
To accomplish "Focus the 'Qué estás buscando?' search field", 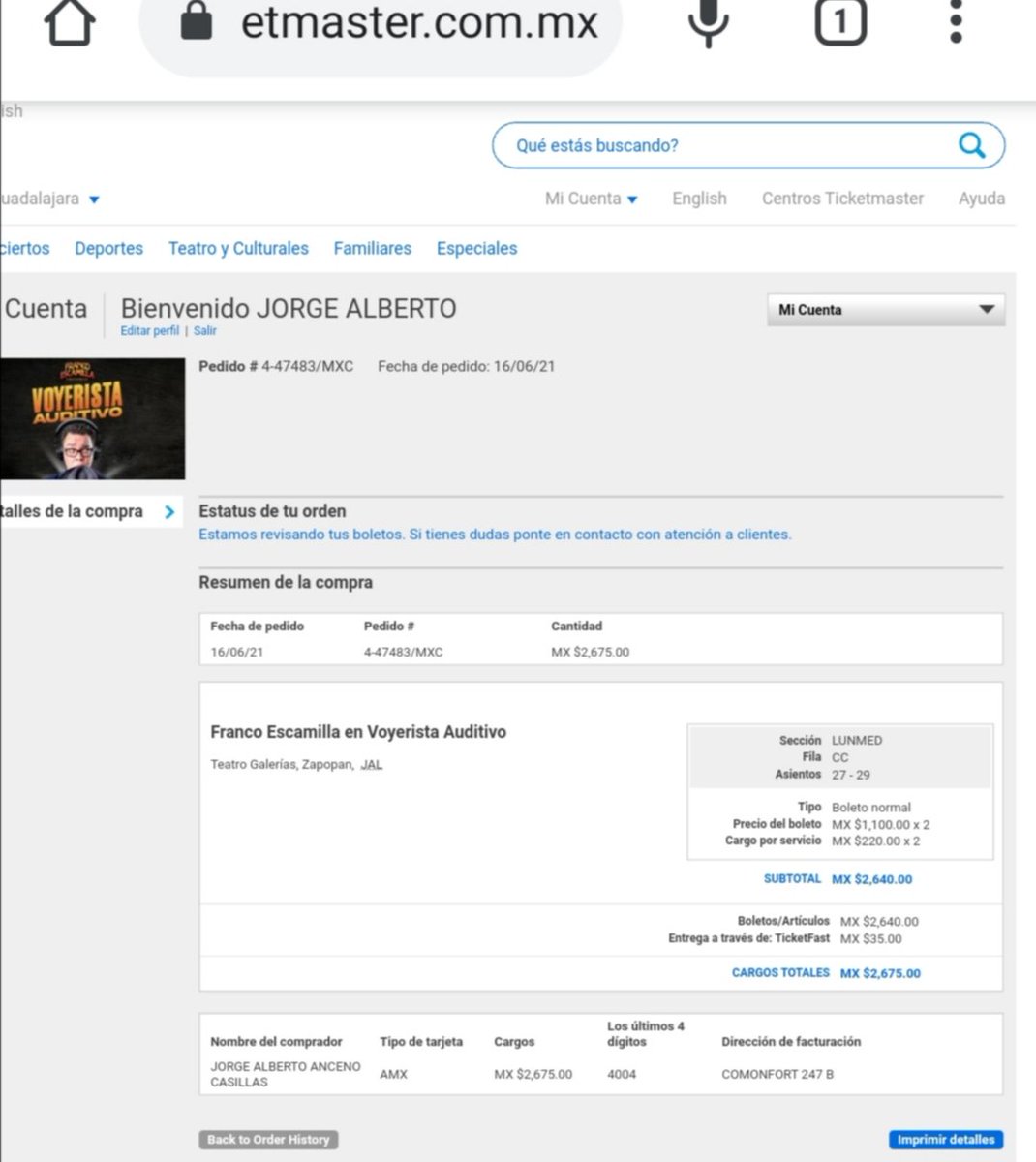I will (747, 145).
